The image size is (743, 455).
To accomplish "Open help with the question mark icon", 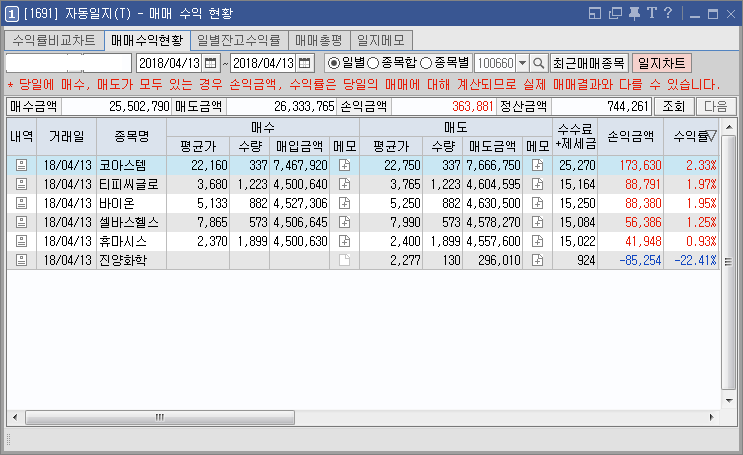I will pyautogui.click(x=668, y=13).
